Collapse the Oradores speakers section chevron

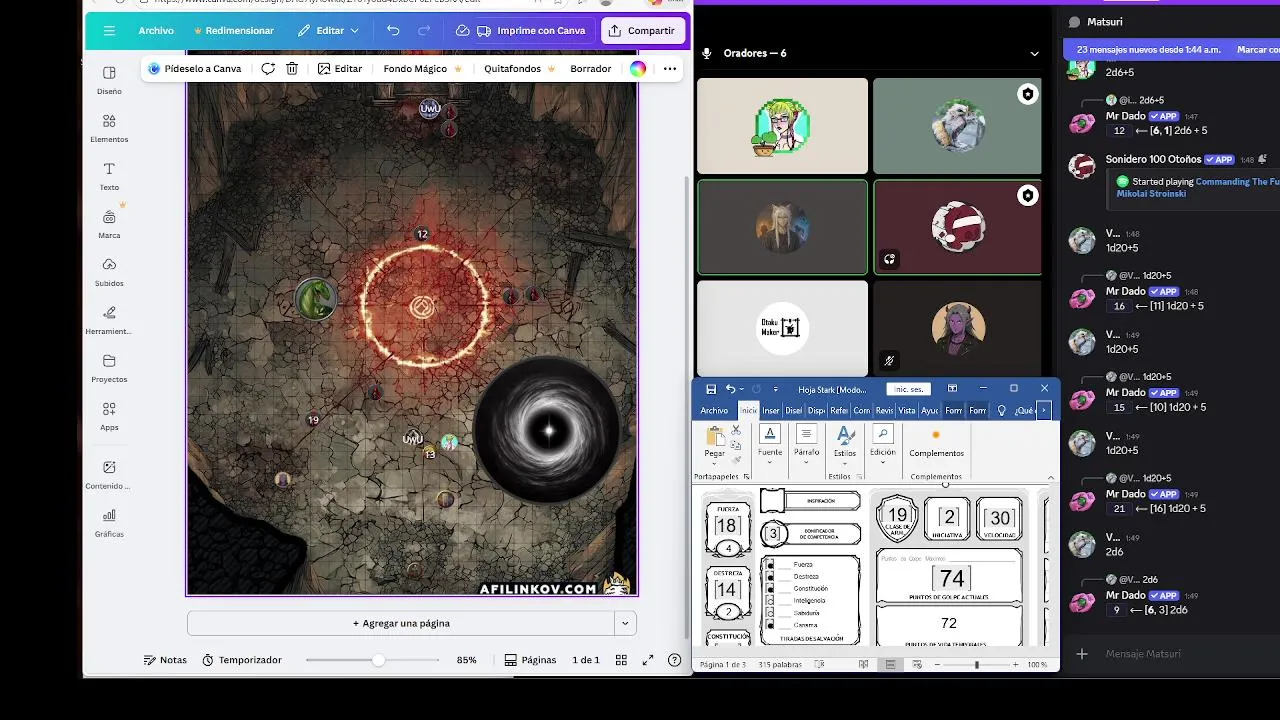coord(1034,53)
